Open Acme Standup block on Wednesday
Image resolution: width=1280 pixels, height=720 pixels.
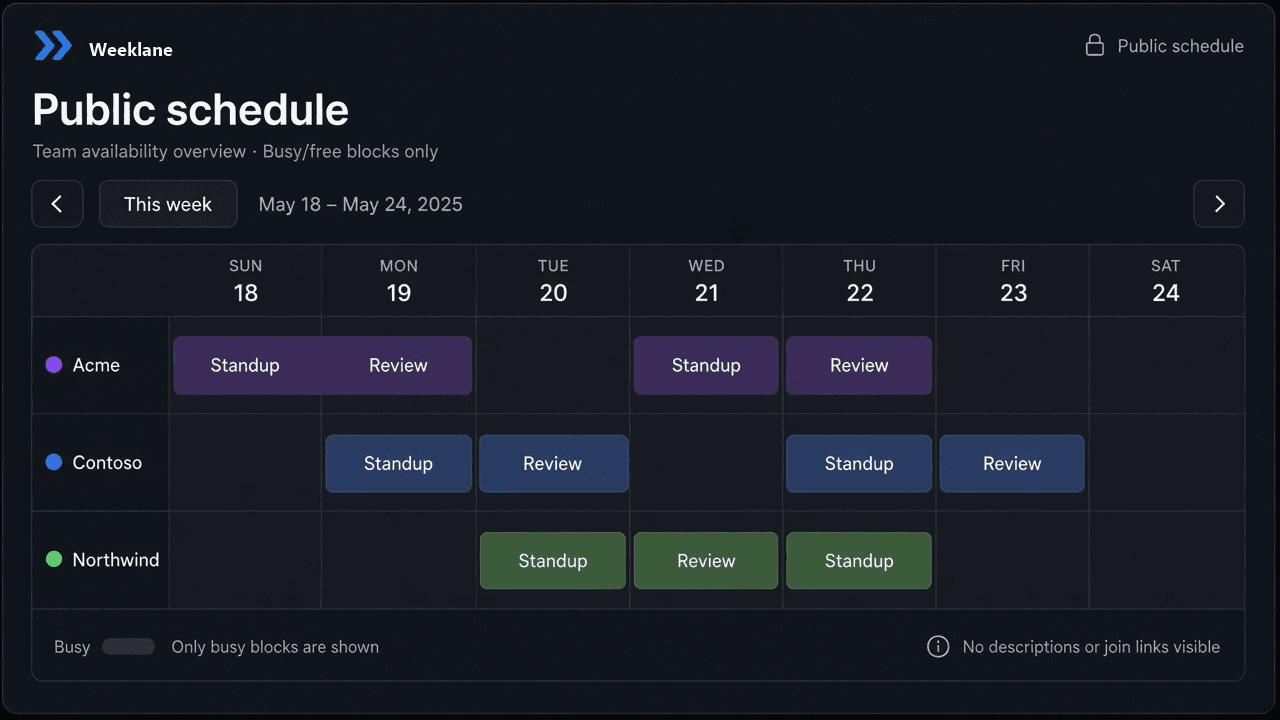[706, 365]
